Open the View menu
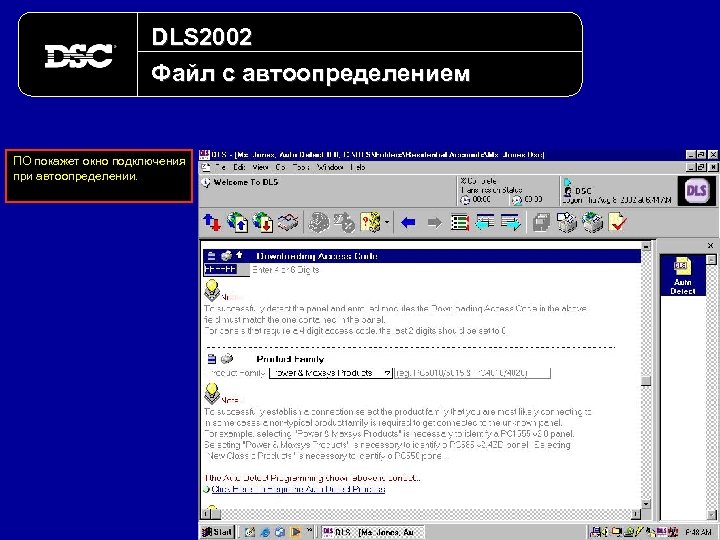 (260, 167)
